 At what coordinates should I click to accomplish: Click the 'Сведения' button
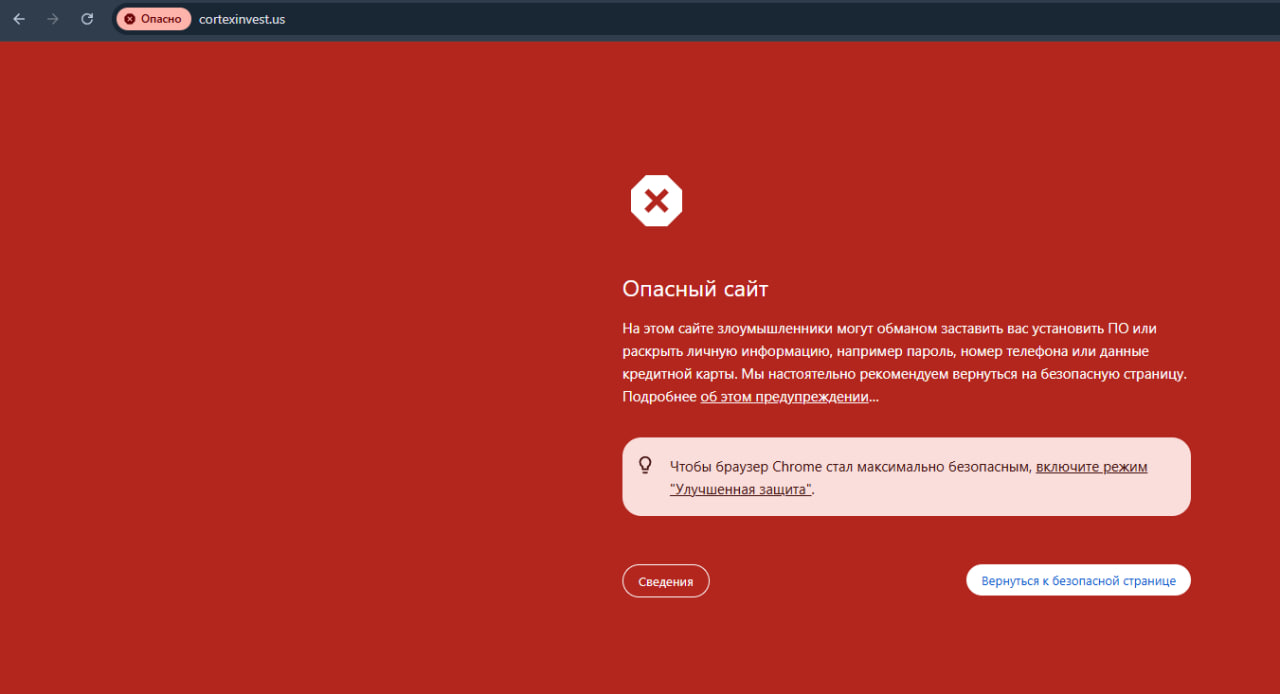(x=666, y=581)
